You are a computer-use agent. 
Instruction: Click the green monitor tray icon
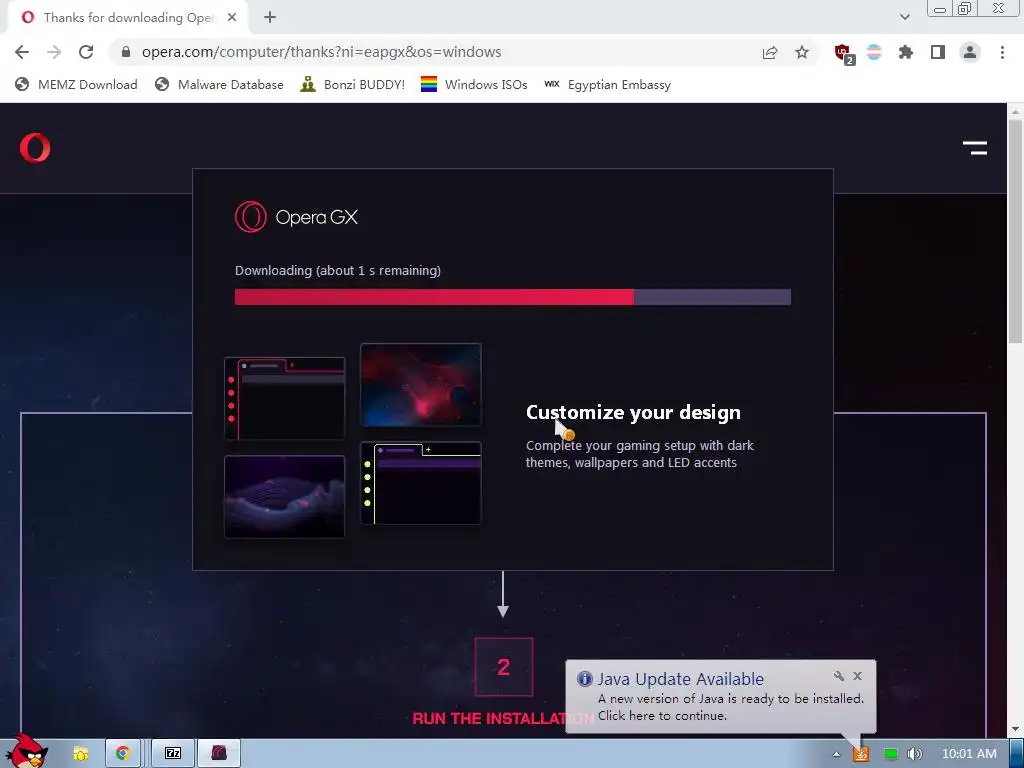890,754
